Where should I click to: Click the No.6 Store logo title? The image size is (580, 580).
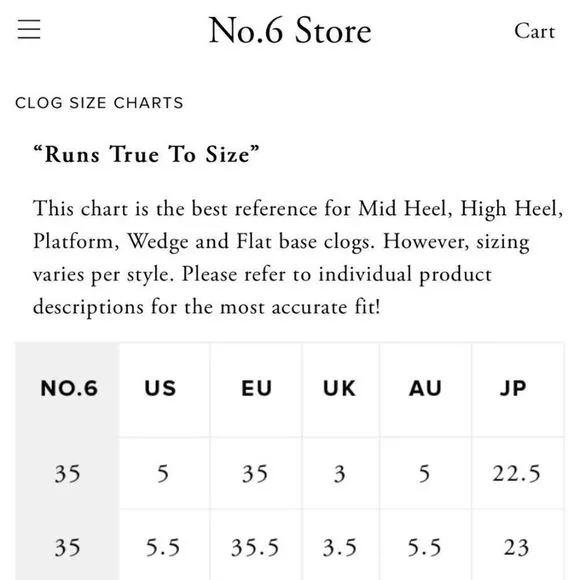290,30
